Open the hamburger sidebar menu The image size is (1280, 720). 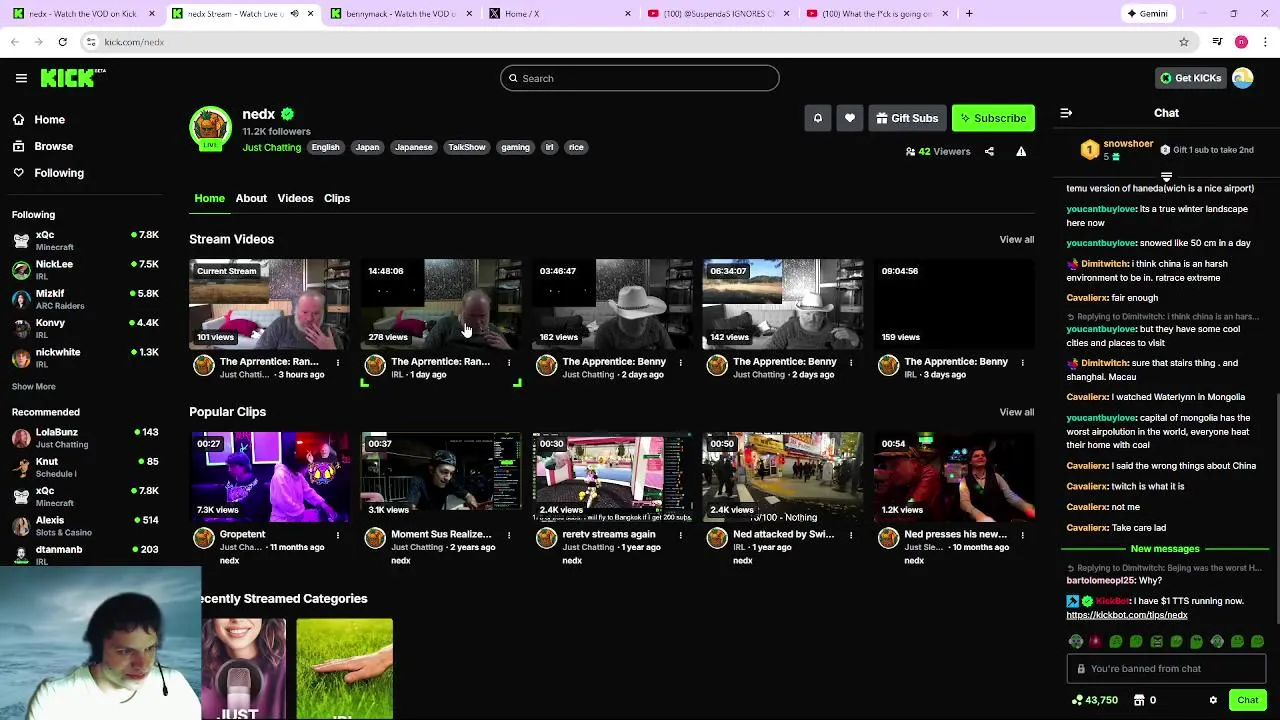click(x=21, y=78)
